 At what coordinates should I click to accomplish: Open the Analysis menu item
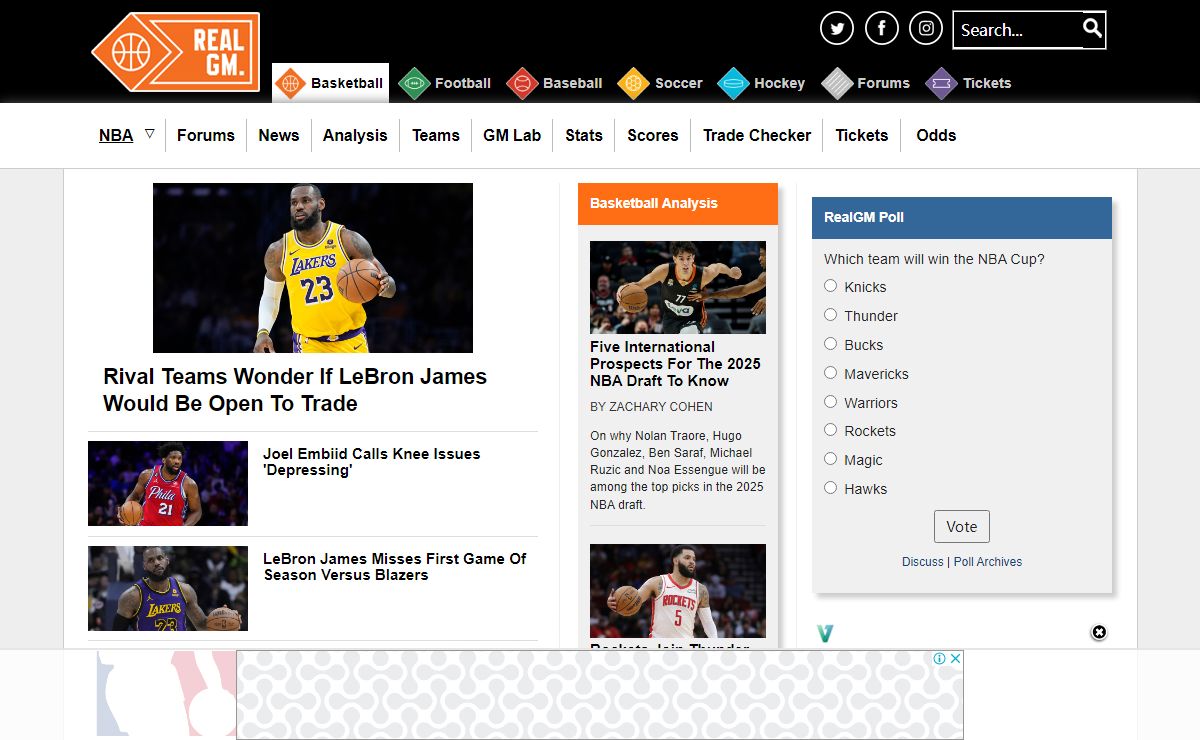[x=355, y=135]
